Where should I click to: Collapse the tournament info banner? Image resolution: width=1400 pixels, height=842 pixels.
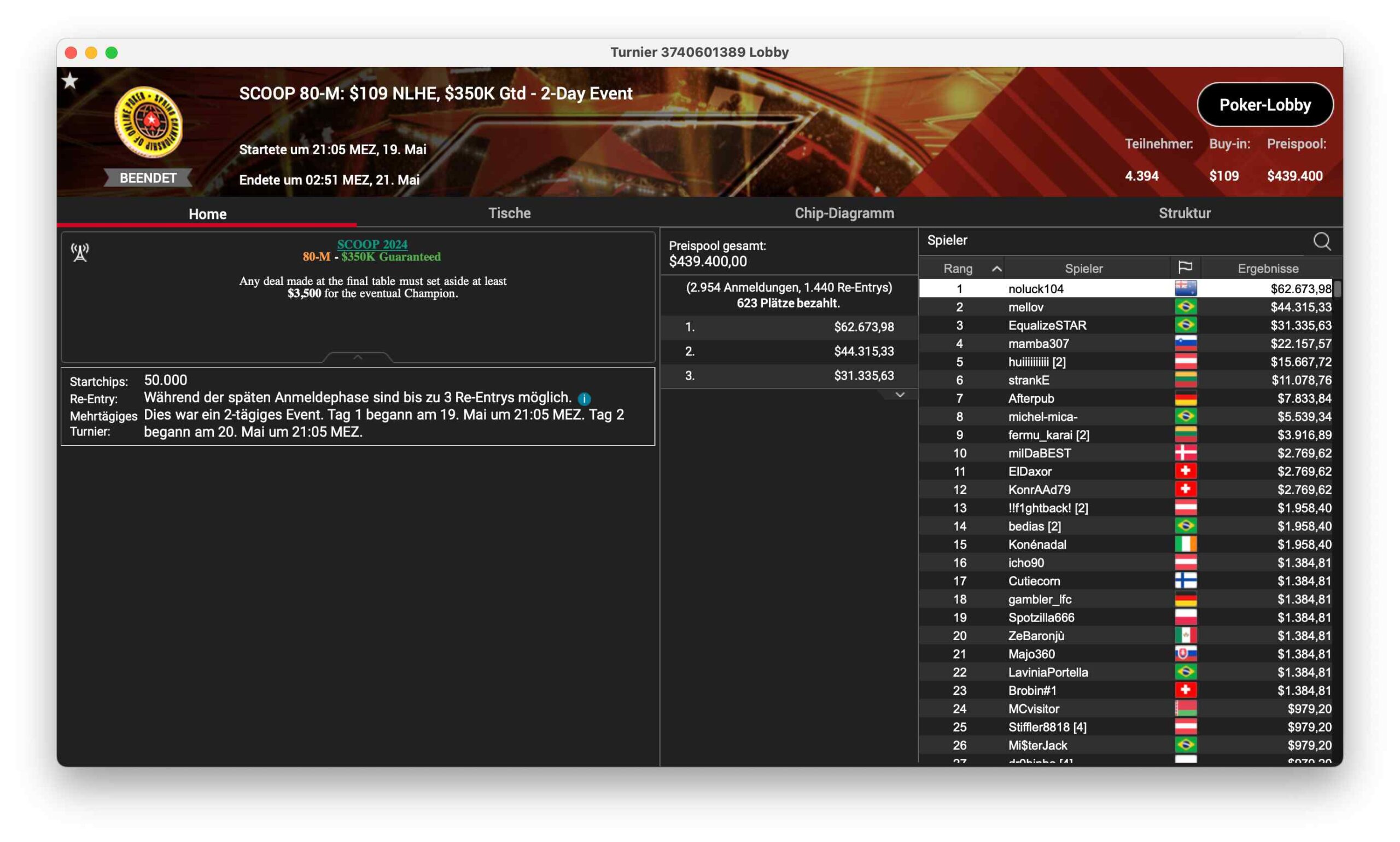358,357
